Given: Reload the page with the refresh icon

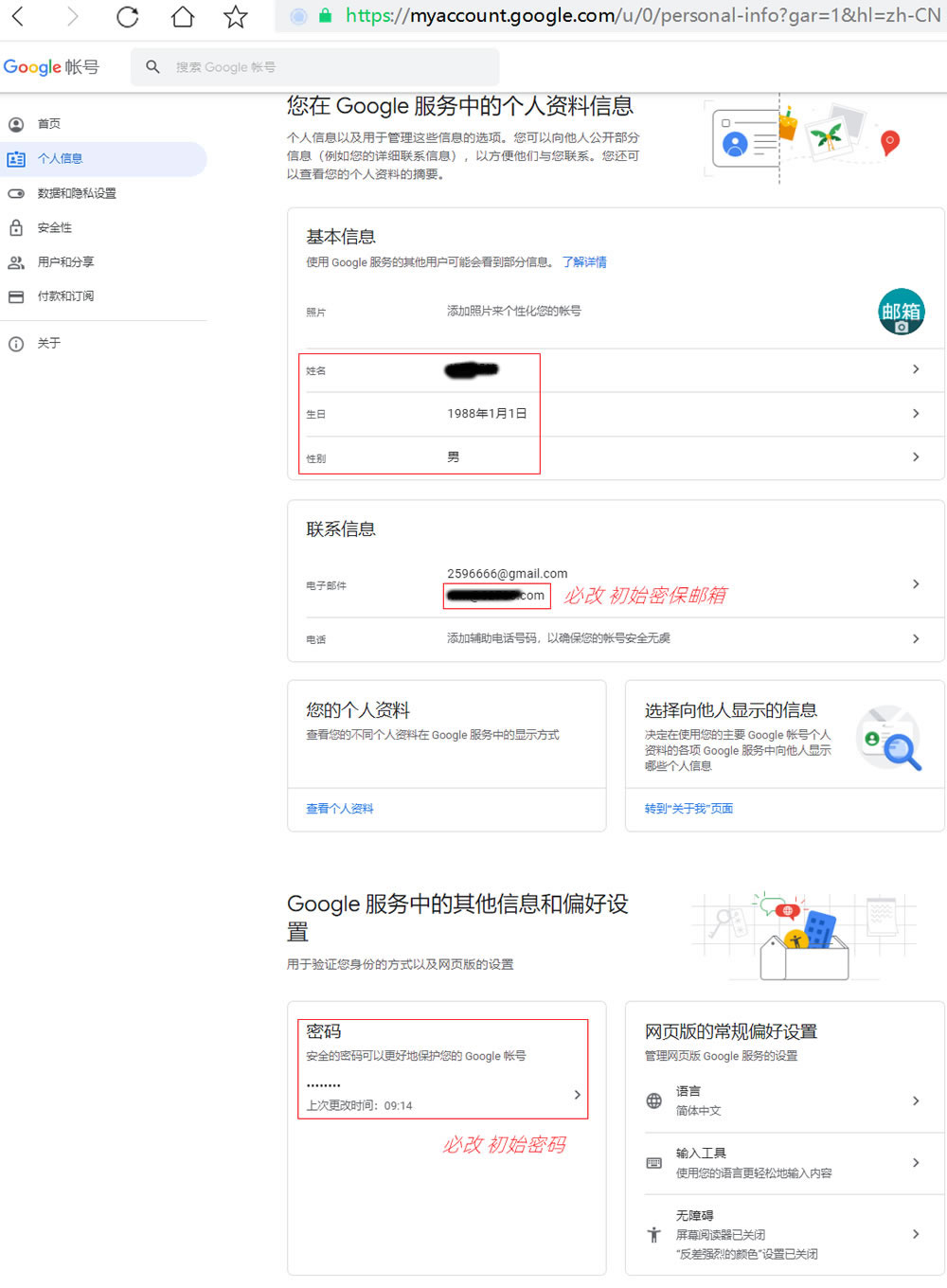Looking at the screenshot, I should coord(127,16).
